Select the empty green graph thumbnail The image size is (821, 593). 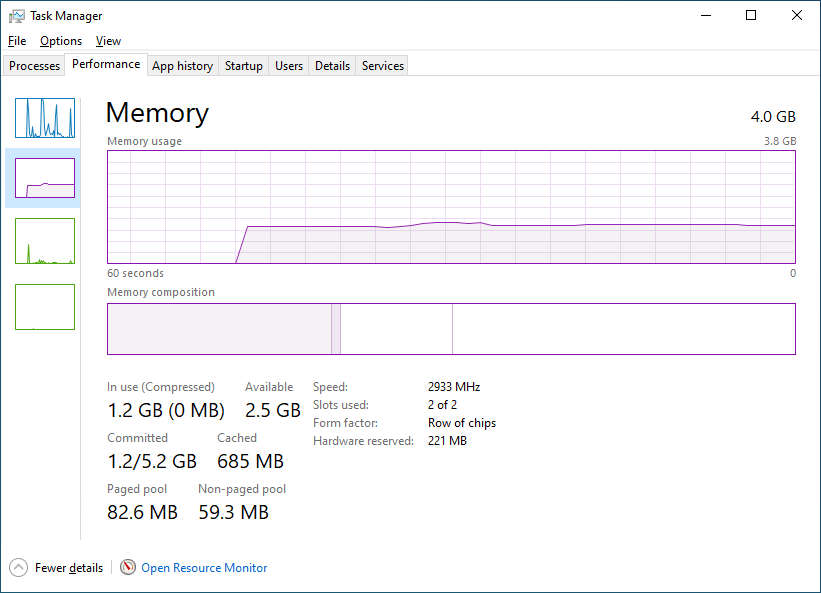(45, 306)
